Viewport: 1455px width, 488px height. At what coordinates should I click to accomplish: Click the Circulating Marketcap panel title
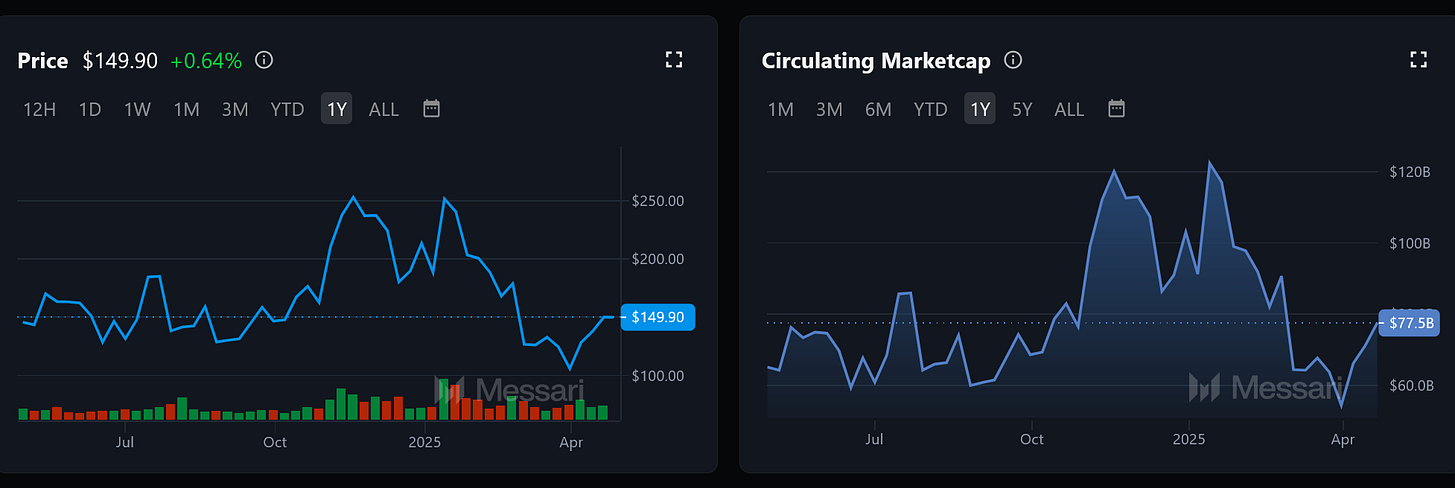(x=876, y=61)
